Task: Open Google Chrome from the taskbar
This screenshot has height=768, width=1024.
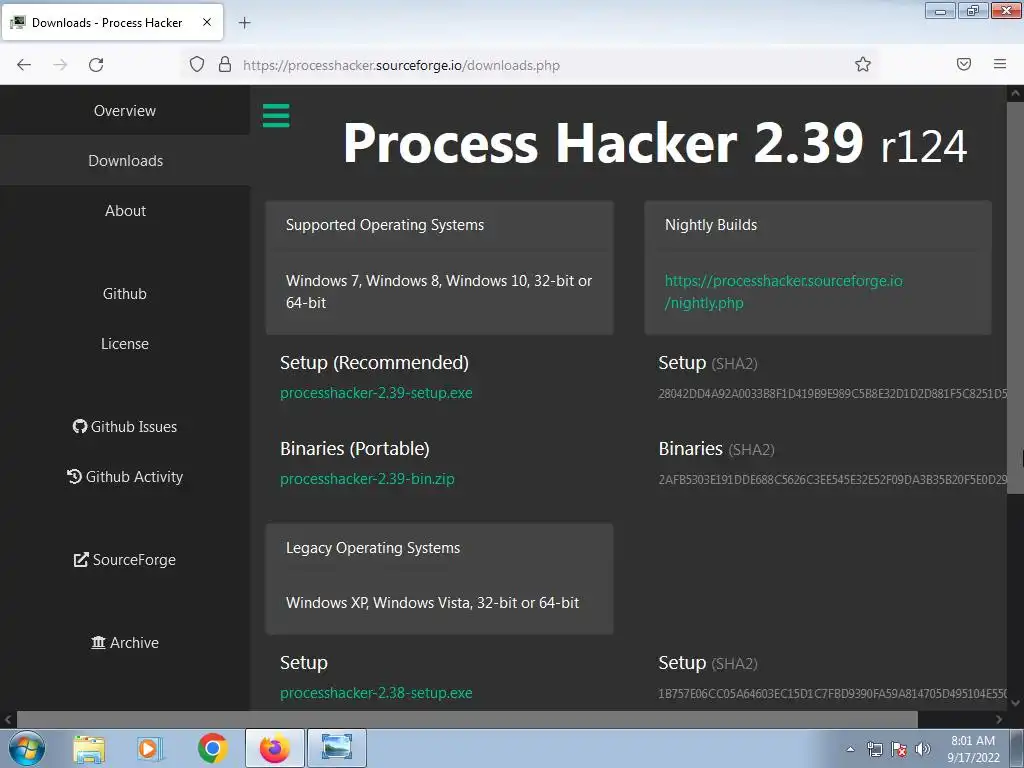Action: point(212,748)
